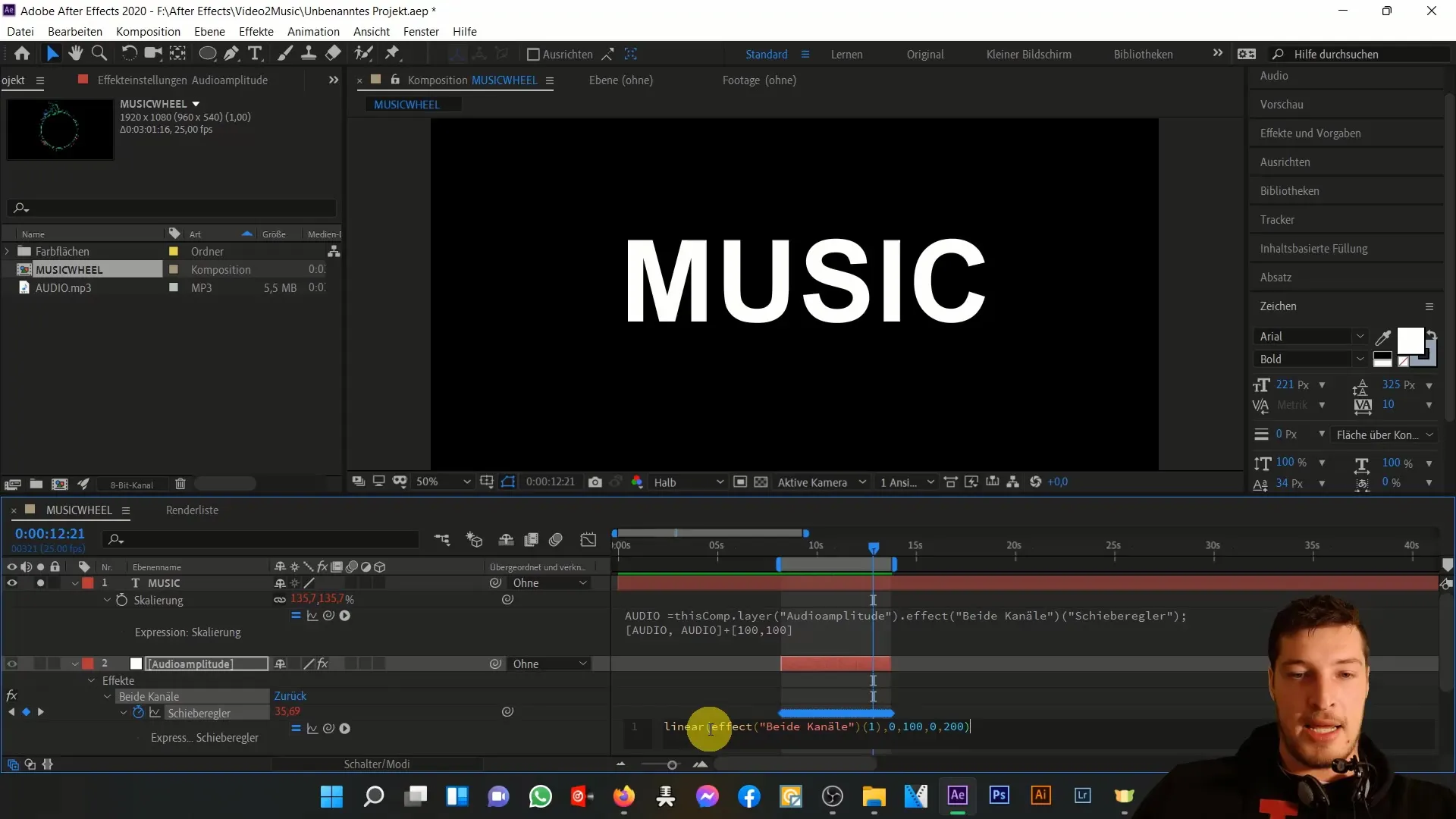Select the Selection arrow tool

tap(52, 54)
